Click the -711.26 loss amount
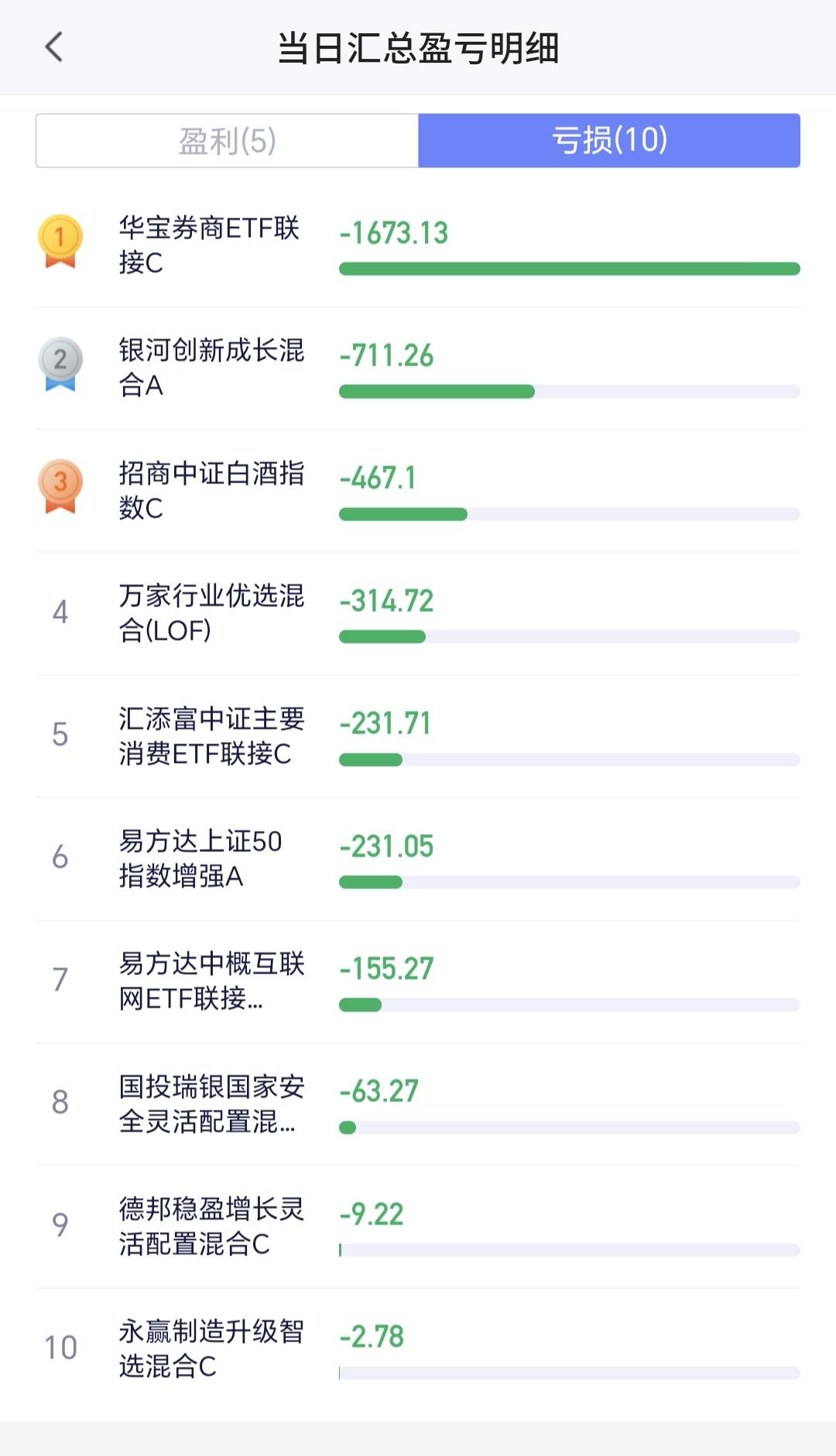836x1456 pixels. (387, 355)
